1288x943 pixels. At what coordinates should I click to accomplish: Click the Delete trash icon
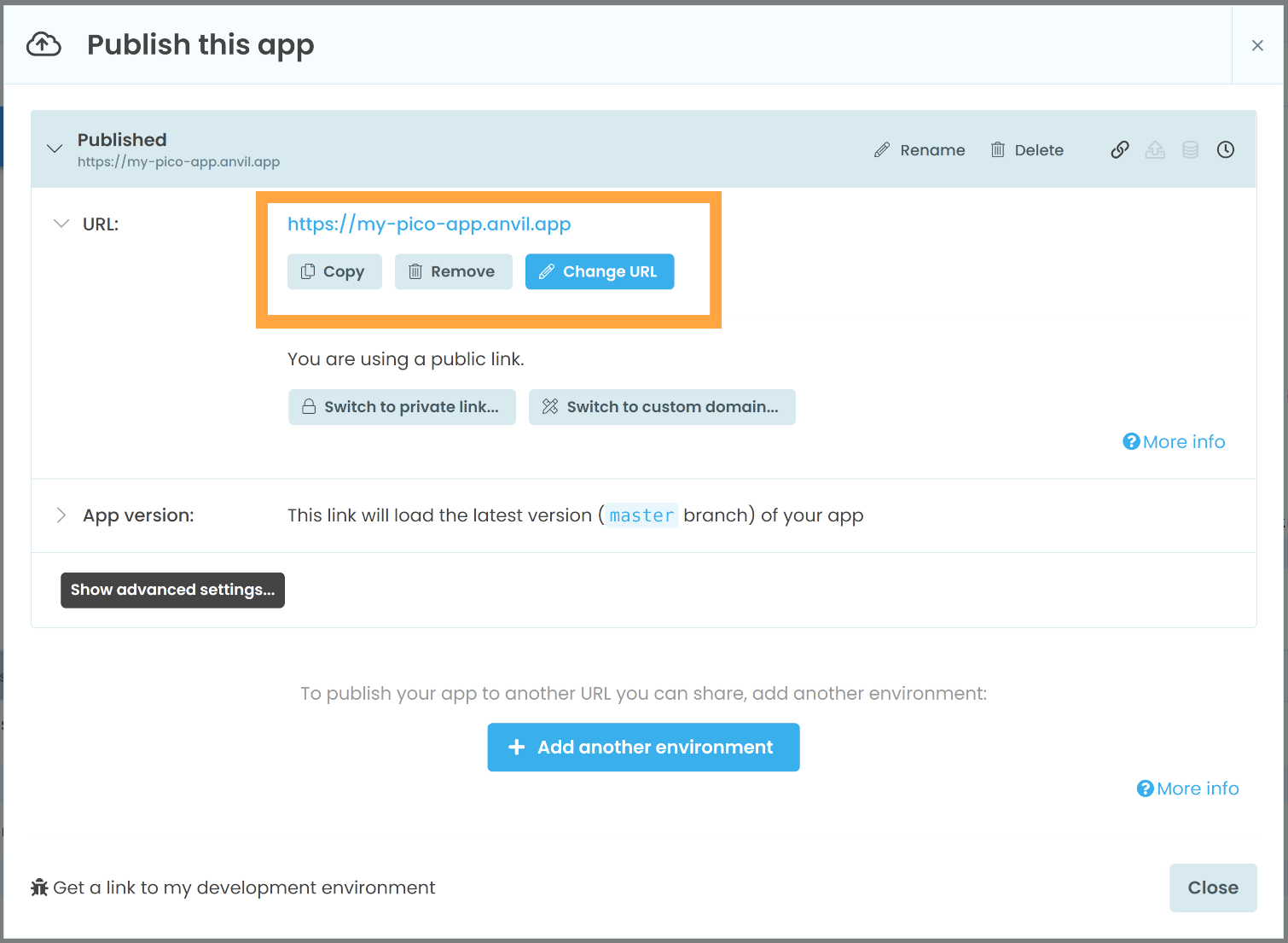pos(998,149)
